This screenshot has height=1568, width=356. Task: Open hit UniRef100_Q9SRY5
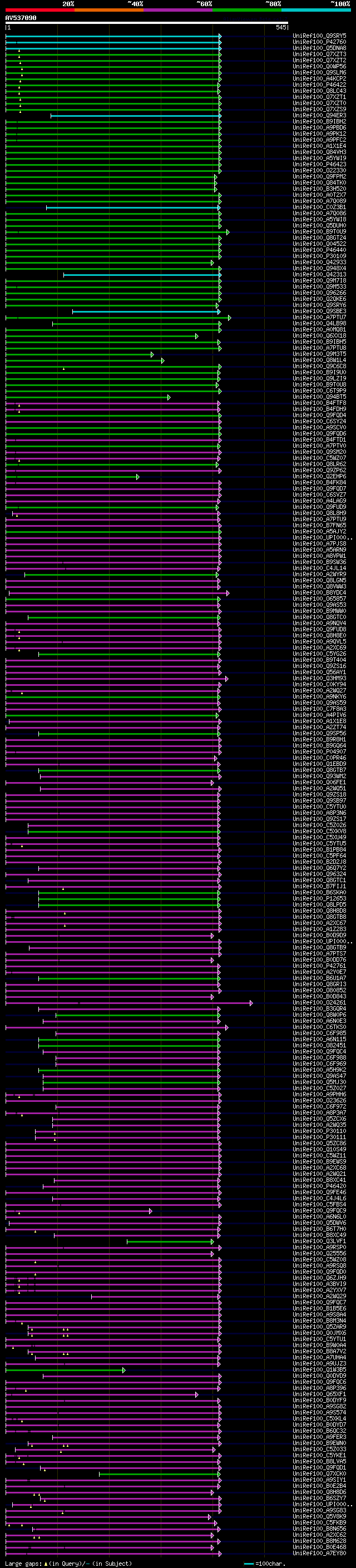(x=319, y=36)
